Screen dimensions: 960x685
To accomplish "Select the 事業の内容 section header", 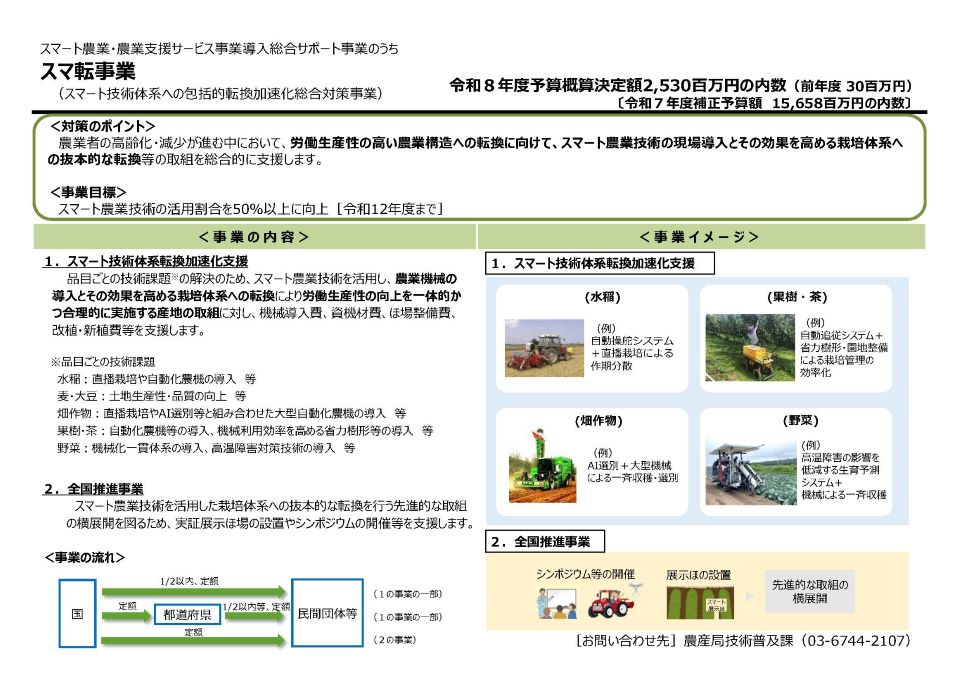I will click(254, 237).
